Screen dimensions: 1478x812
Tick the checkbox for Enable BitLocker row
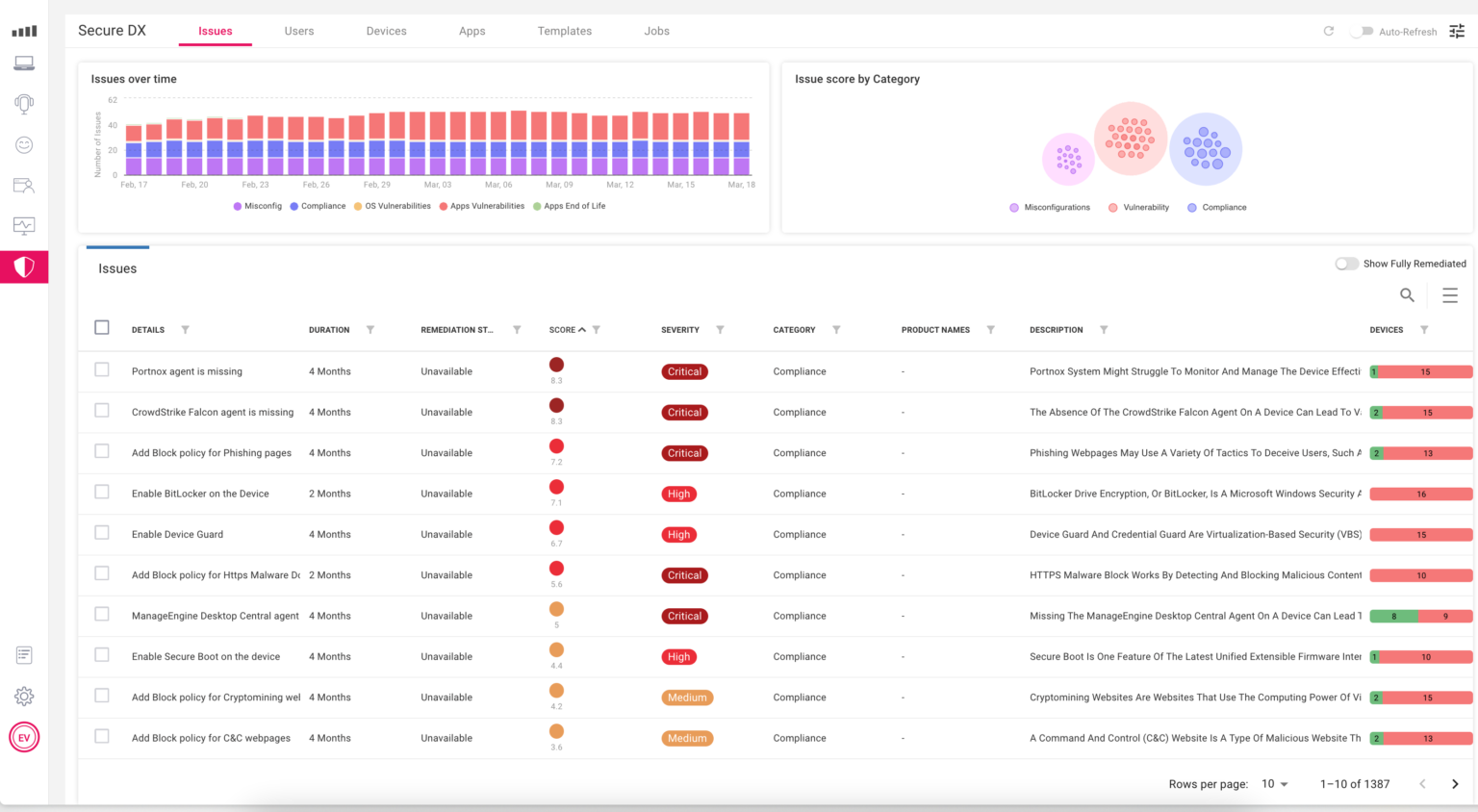point(102,491)
